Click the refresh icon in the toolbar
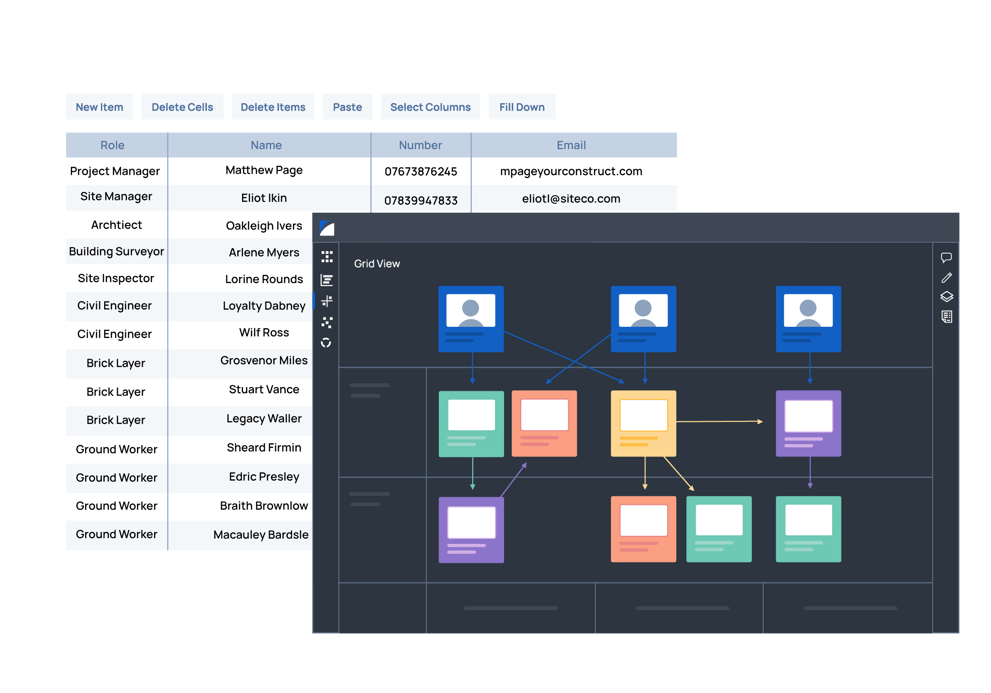Screen dimensions: 991x693 327,343
